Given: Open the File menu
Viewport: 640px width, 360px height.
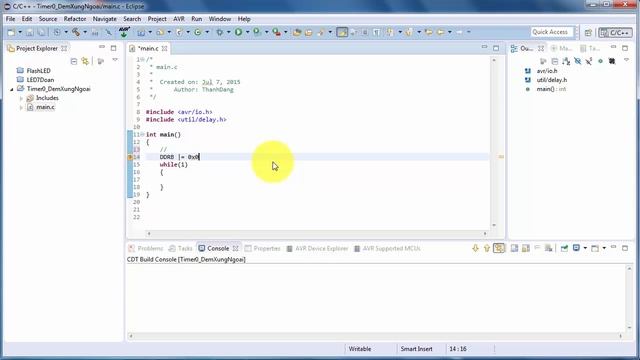Looking at the screenshot, I should 10,19.
